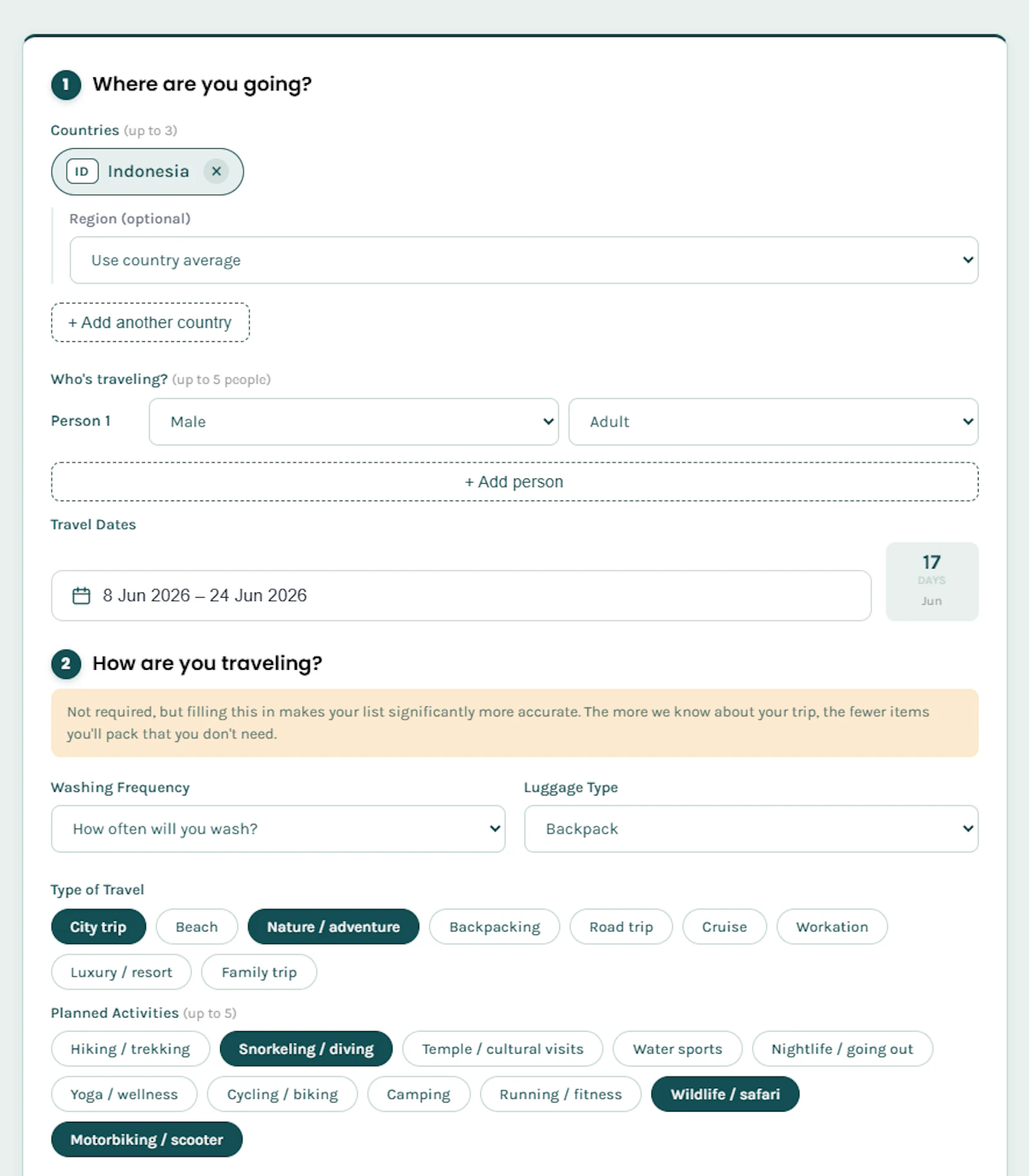This screenshot has width=1030, height=1176.
Task: Open the travel dates range field
Action: click(461, 595)
